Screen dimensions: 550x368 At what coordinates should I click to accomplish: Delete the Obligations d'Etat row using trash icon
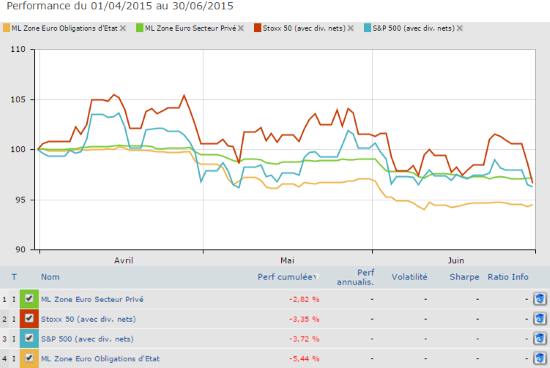tap(539, 359)
